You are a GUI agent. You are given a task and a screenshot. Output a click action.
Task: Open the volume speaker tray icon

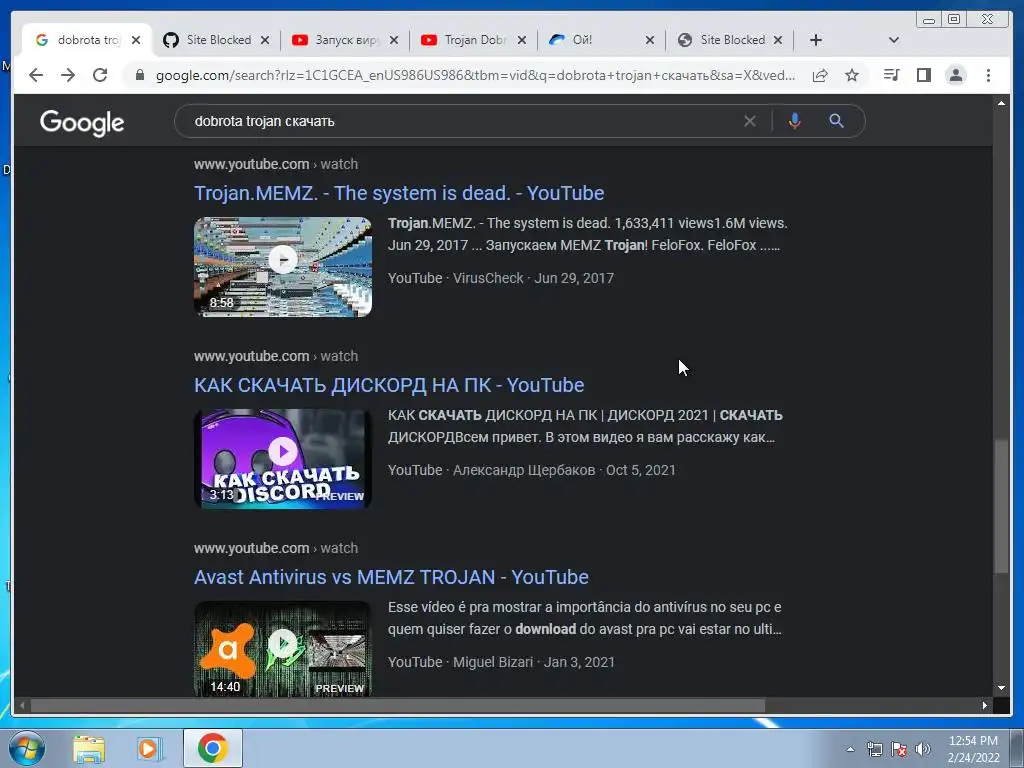click(923, 749)
